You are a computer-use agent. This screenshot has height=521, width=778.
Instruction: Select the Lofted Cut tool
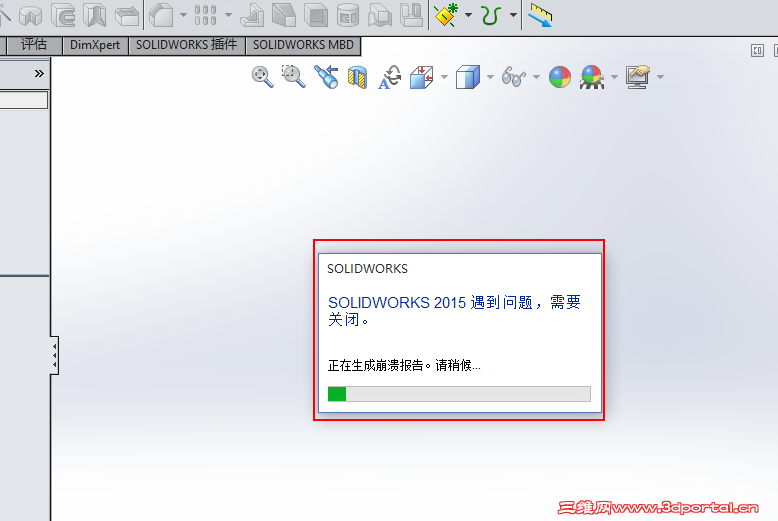point(95,15)
